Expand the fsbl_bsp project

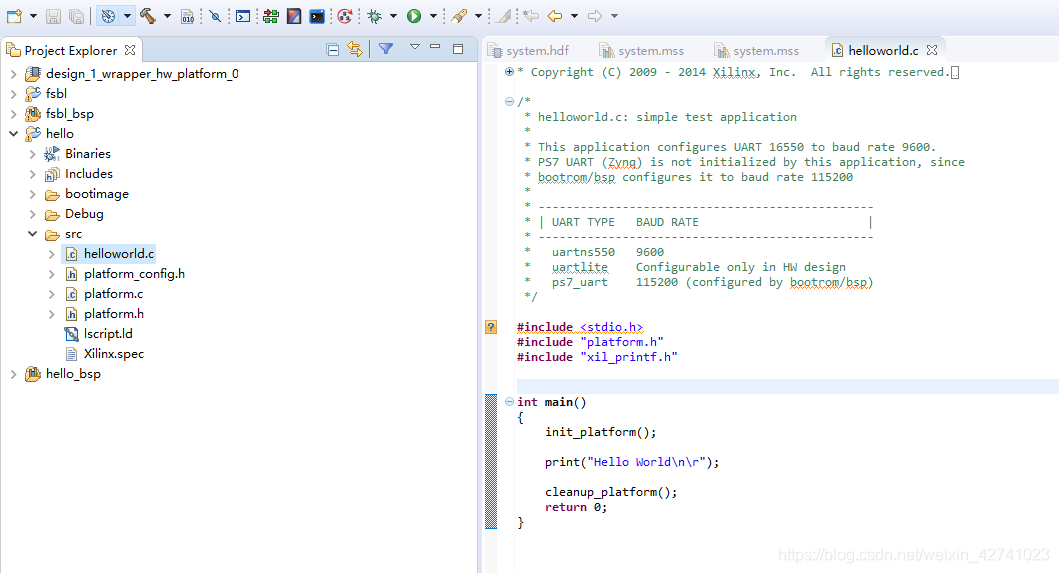coord(14,114)
